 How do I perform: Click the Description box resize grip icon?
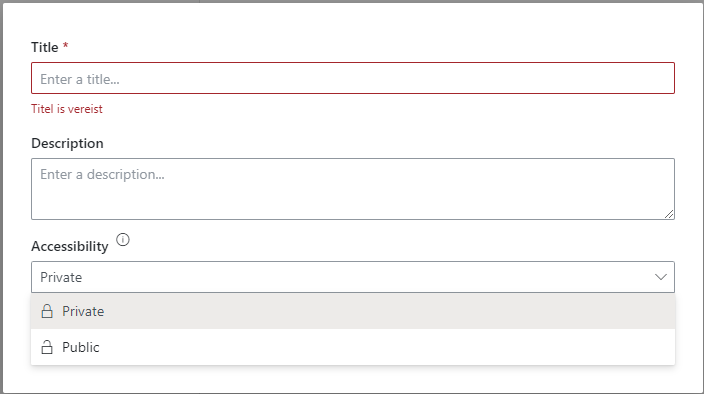[x=669, y=214]
